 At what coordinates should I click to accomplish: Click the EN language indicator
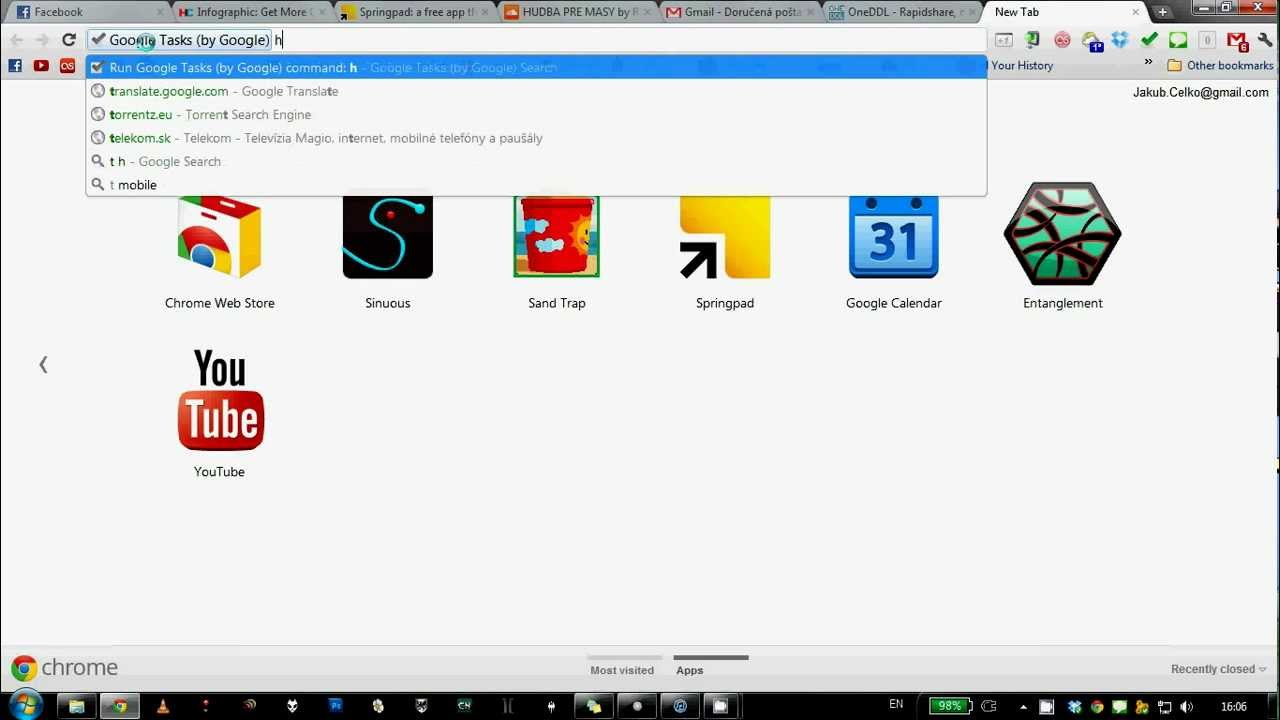[x=896, y=704]
